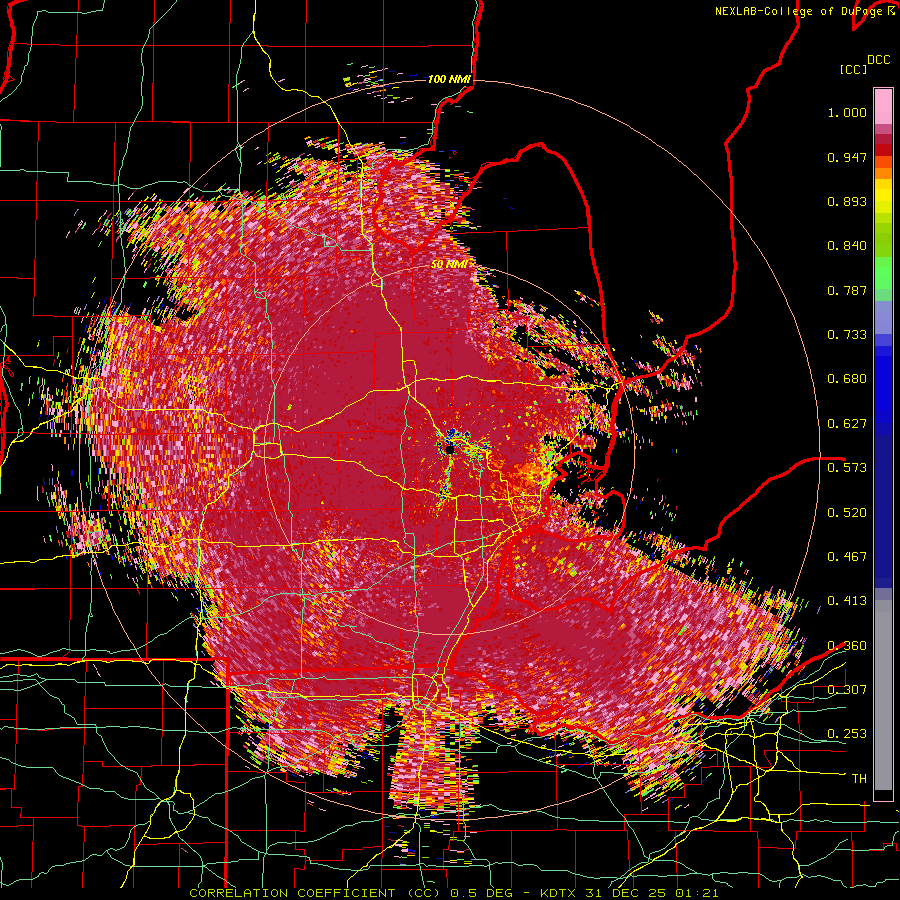The image size is (900, 900).
Task: Click the 0.467 scale value
Action: [847, 556]
